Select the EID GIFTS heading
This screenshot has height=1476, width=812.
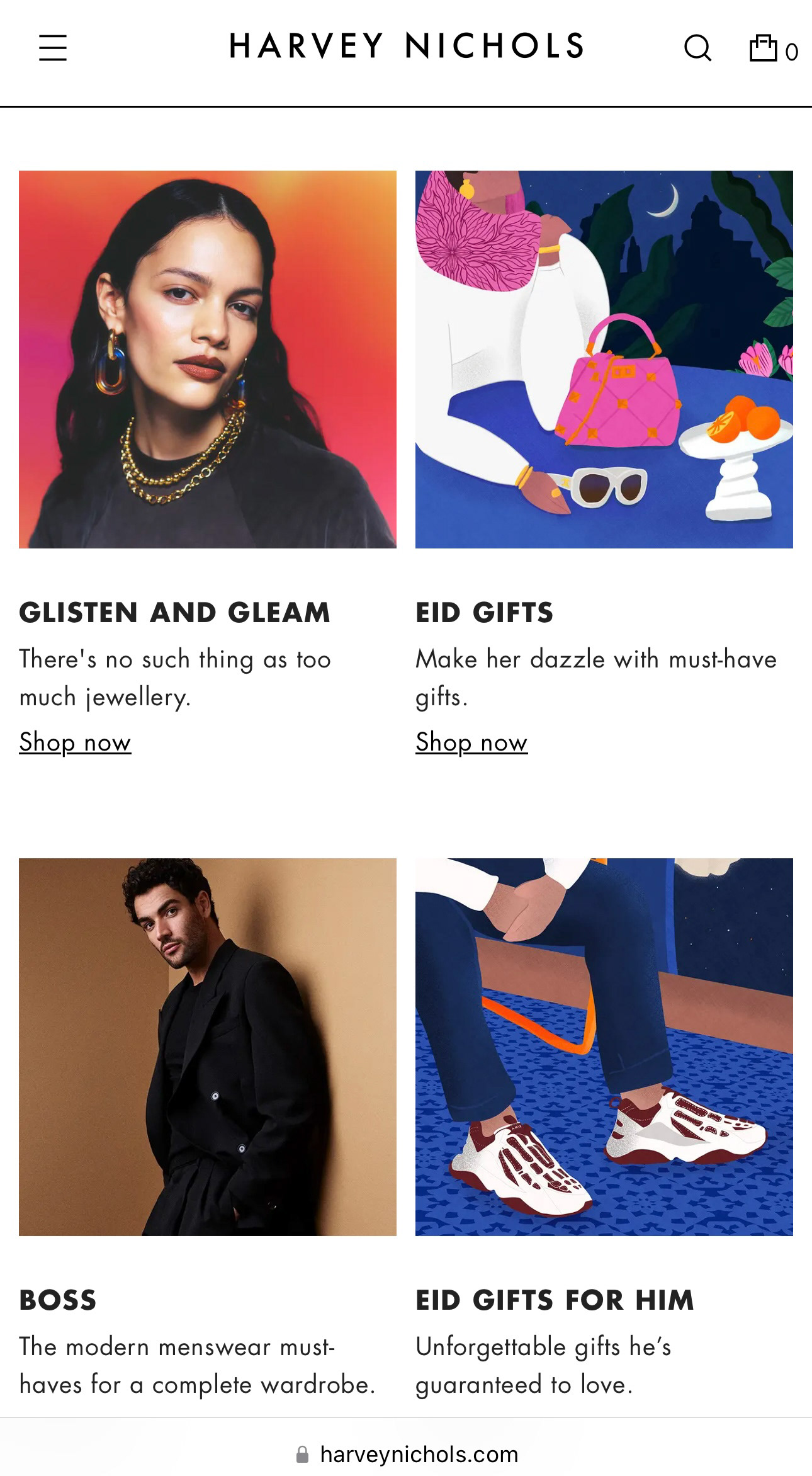click(484, 613)
